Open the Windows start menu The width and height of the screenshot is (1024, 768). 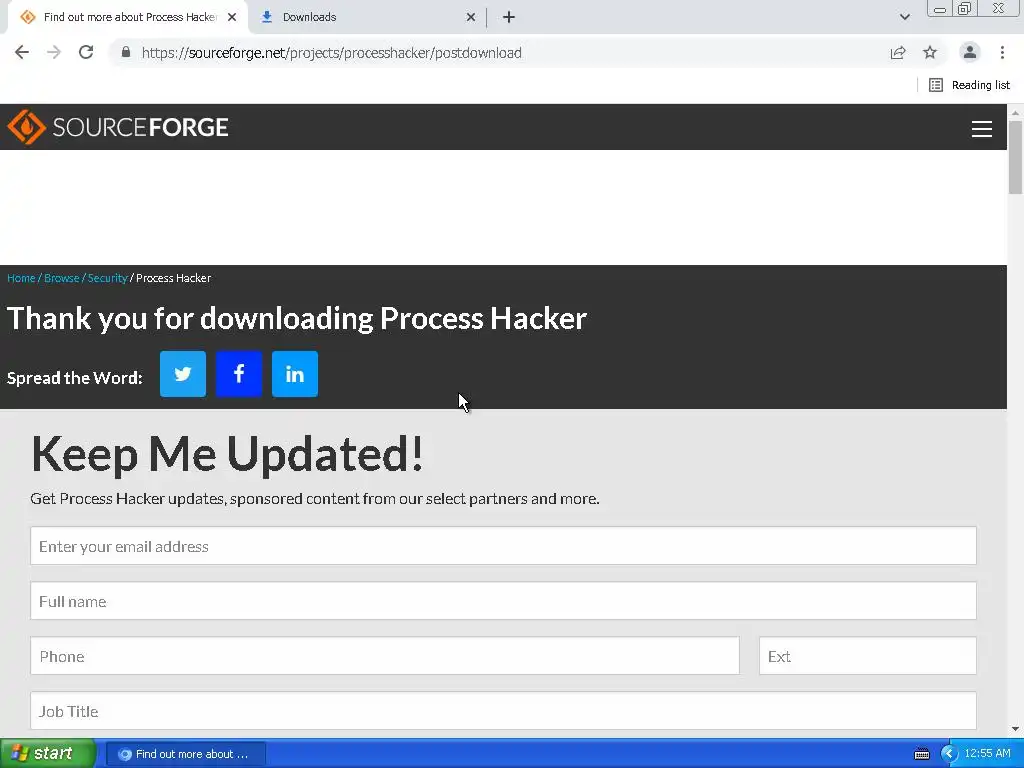47,754
